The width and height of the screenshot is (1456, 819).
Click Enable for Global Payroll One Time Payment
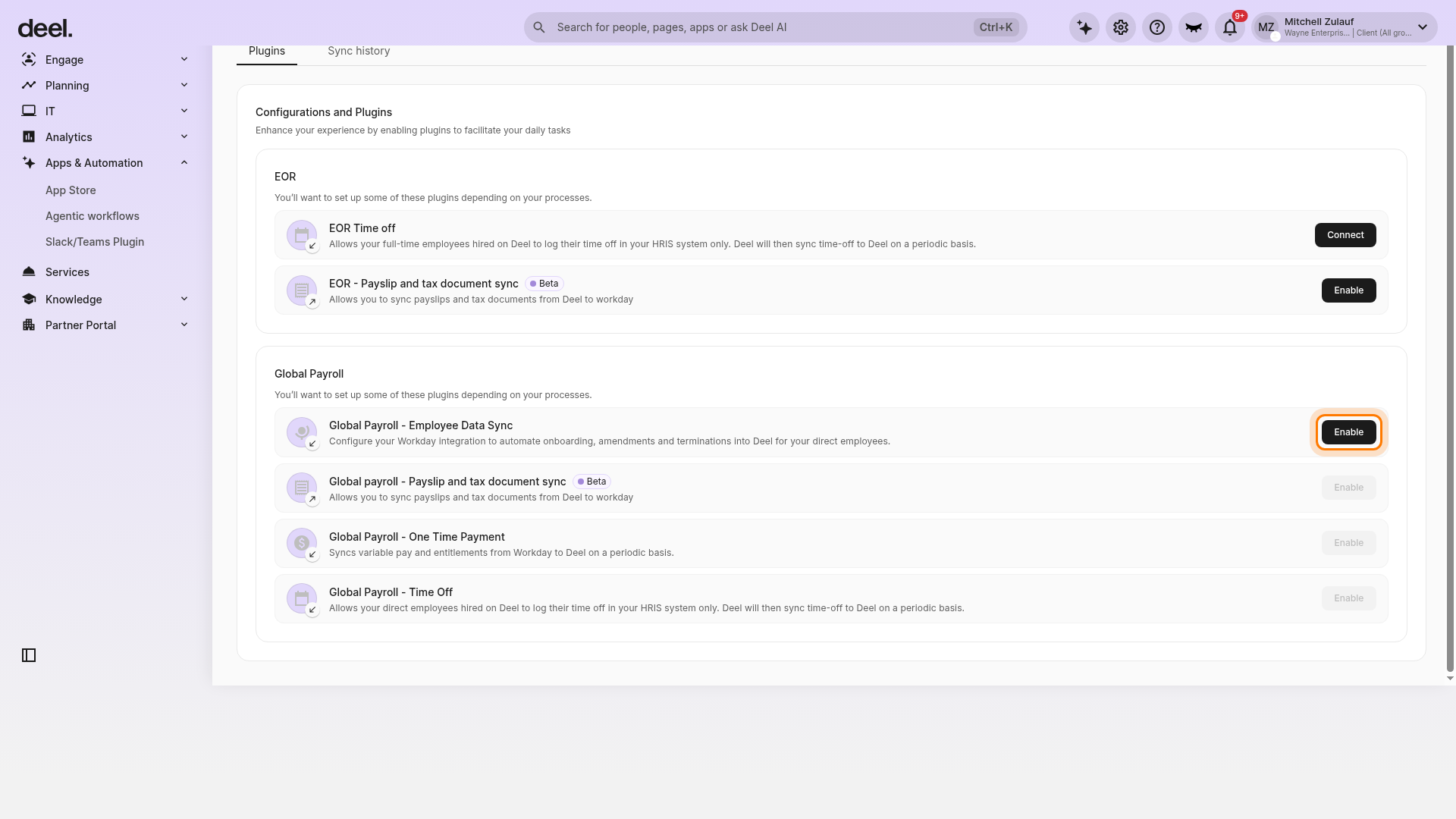tap(1348, 543)
